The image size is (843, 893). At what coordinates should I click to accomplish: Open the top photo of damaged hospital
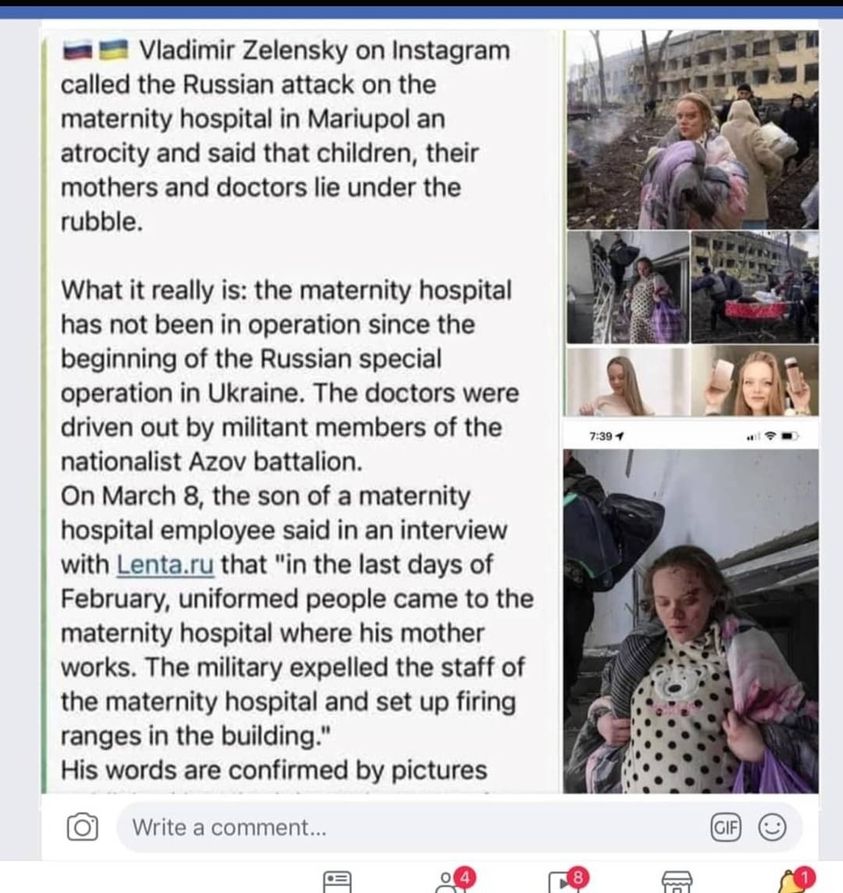tap(693, 129)
